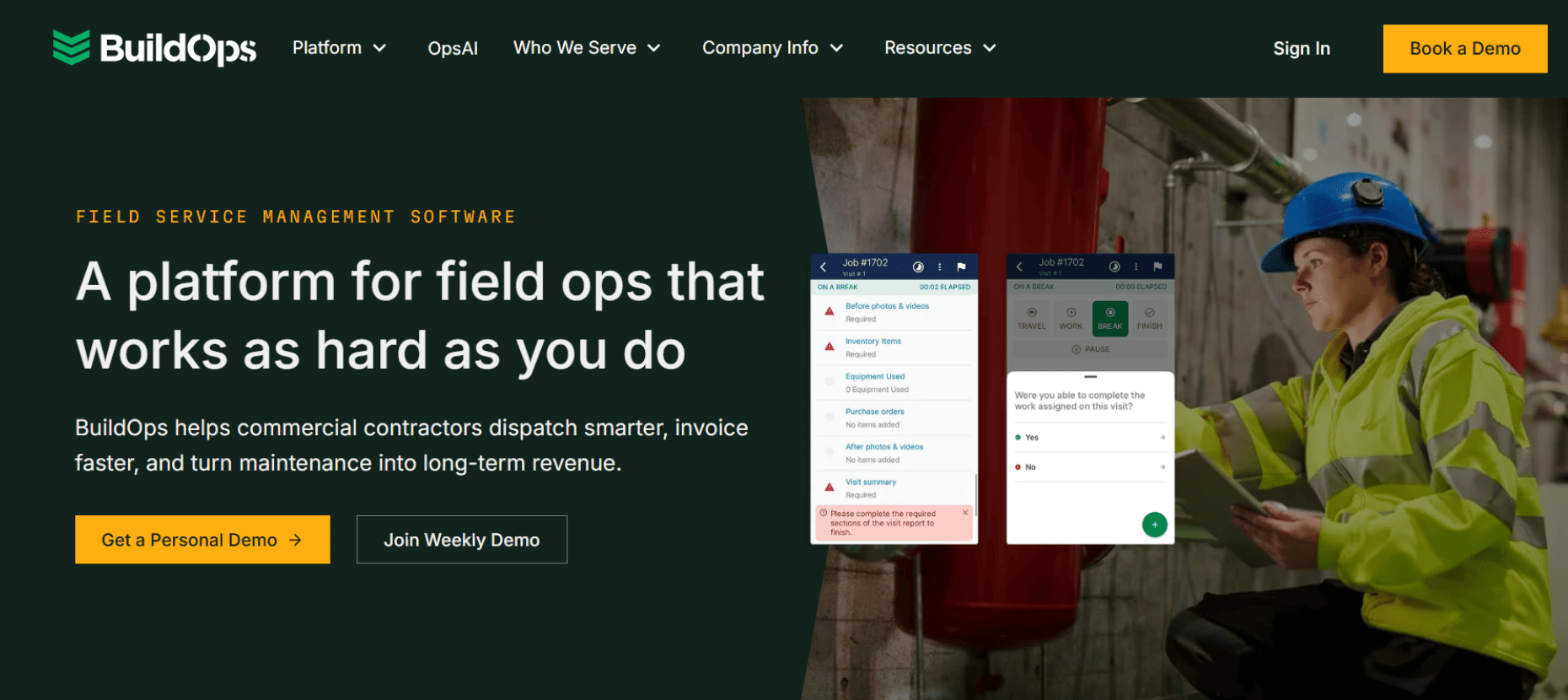Expand the Company Info chevron
The image size is (1568, 700).
[x=837, y=48]
